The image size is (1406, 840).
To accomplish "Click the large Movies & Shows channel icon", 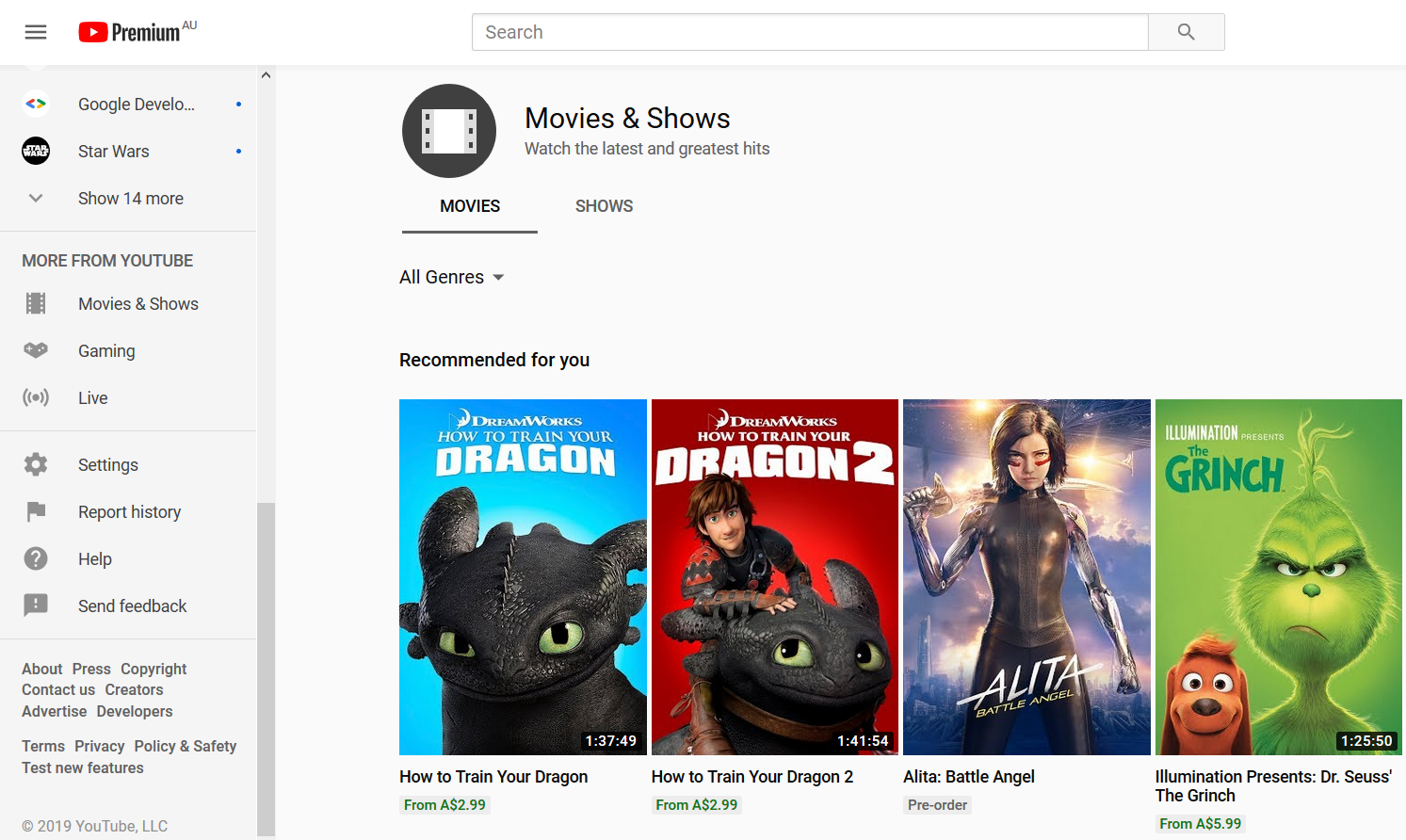I will click(449, 131).
